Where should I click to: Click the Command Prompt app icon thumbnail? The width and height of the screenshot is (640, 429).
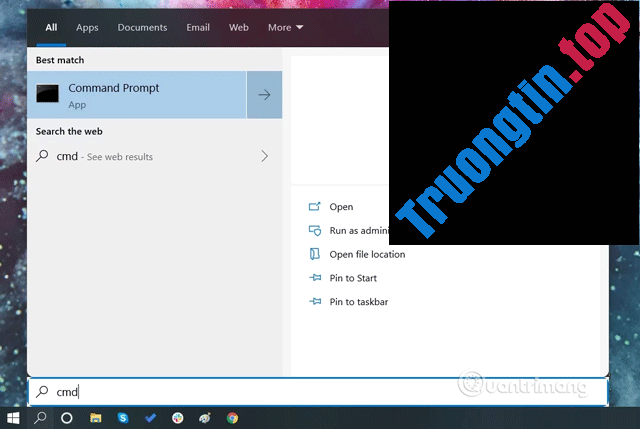click(x=47, y=93)
